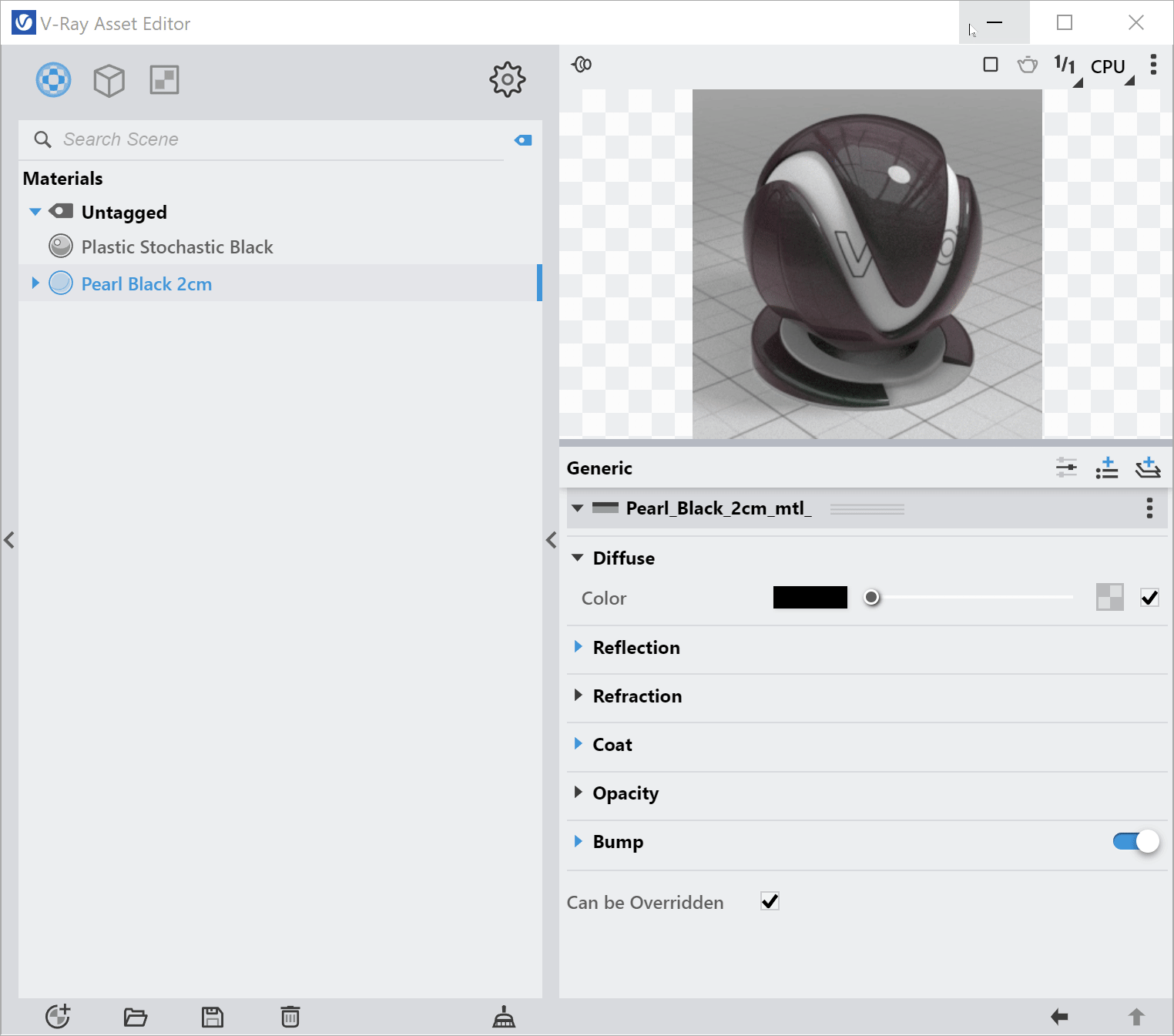
Task: Click the Save asset floppy icon
Action: [x=213, y=1018]
